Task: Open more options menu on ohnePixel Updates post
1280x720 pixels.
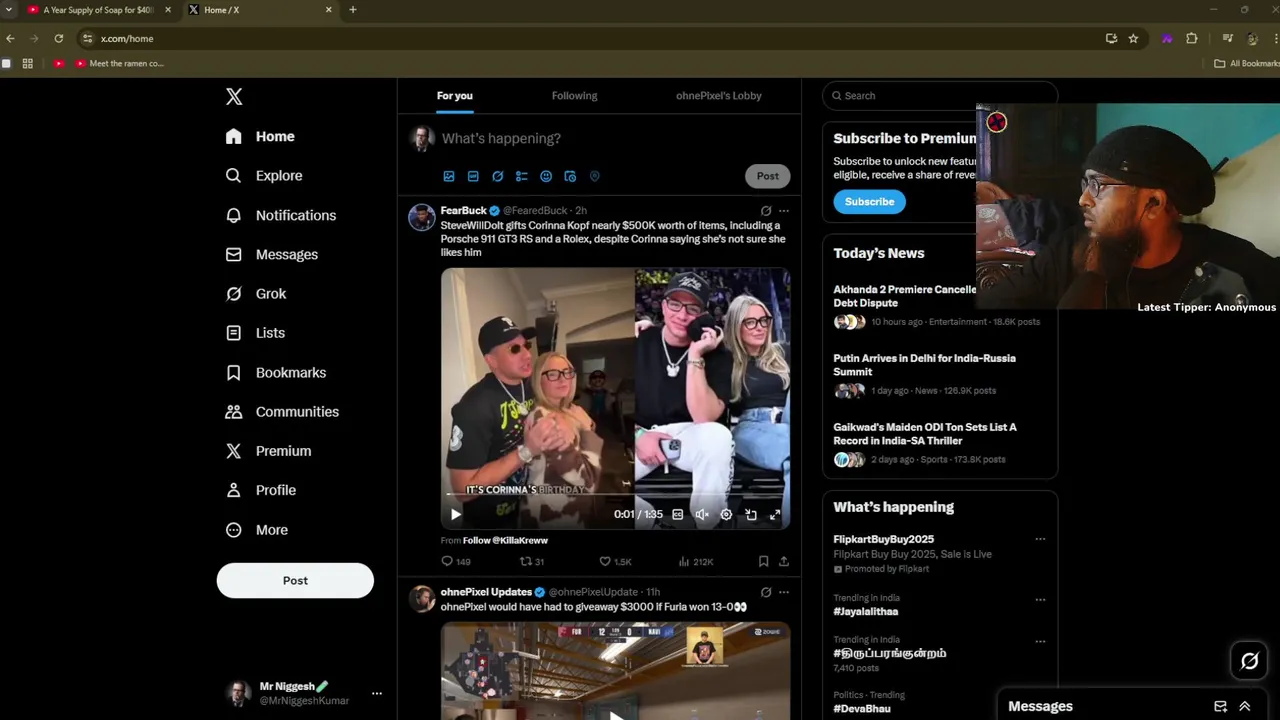Action: pyautogui.click(x=783, y=592)
